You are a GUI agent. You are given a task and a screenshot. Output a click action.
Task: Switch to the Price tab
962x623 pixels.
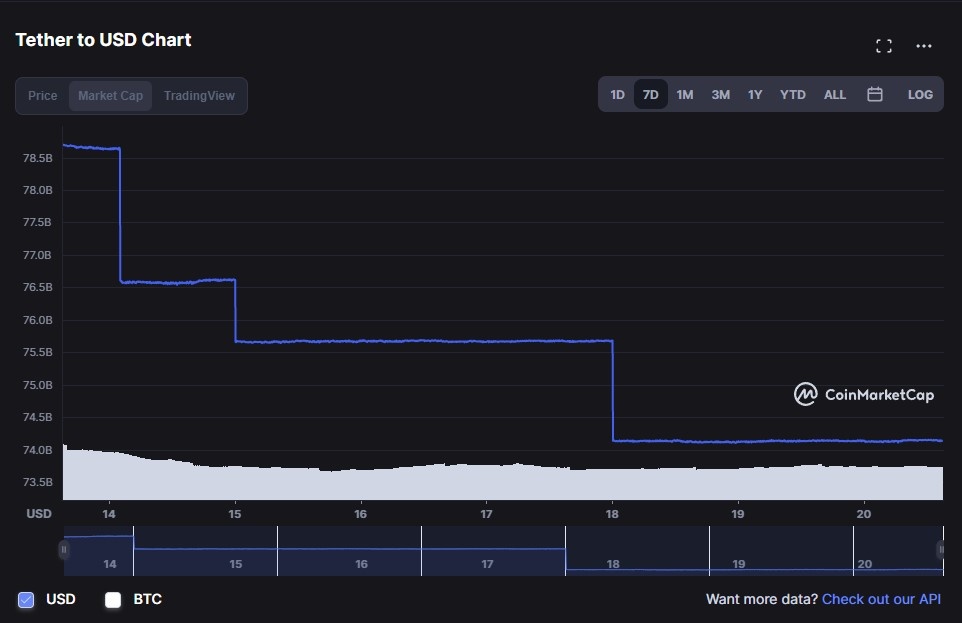click(43, 95)
